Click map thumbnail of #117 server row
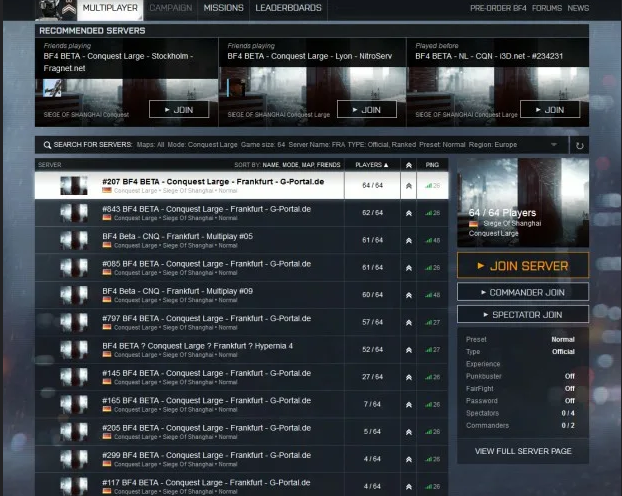 coord(74,486)
